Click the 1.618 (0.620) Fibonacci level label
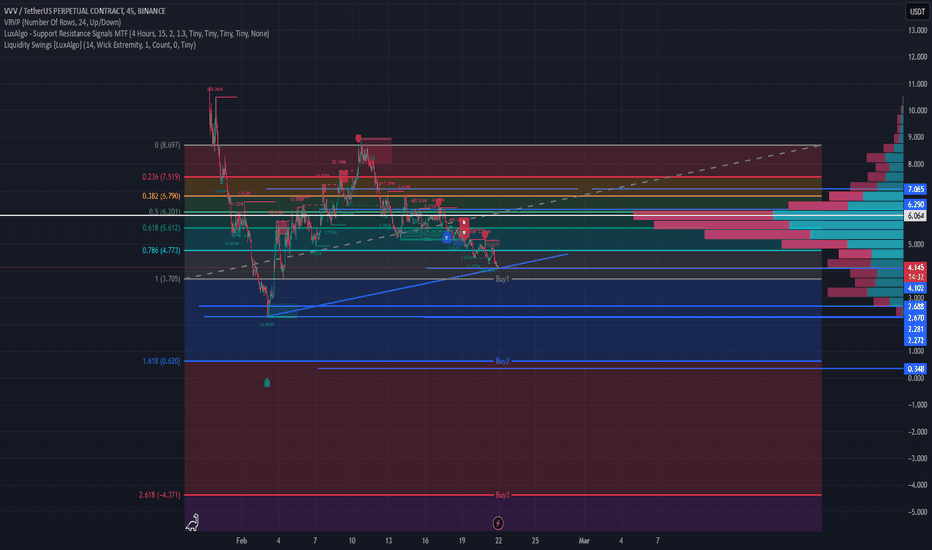 (x=161, y=361)
